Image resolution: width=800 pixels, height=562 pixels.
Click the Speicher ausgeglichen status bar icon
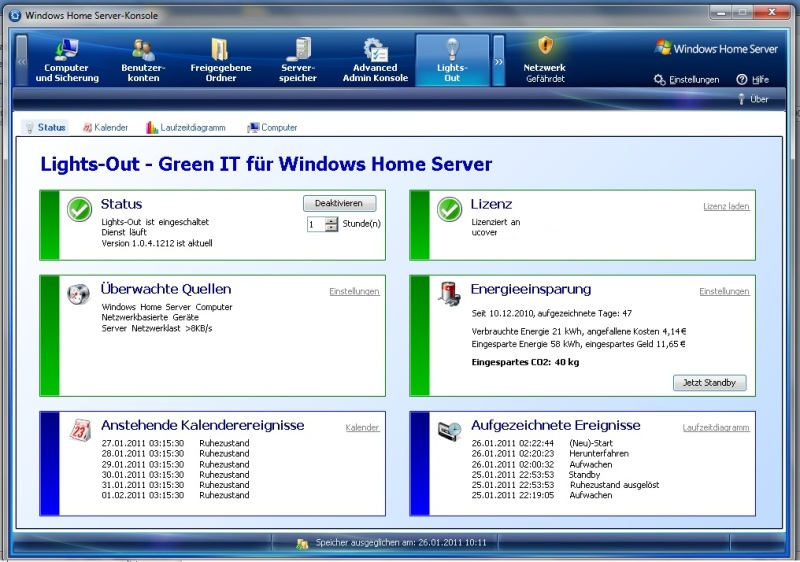pos(302,544)
